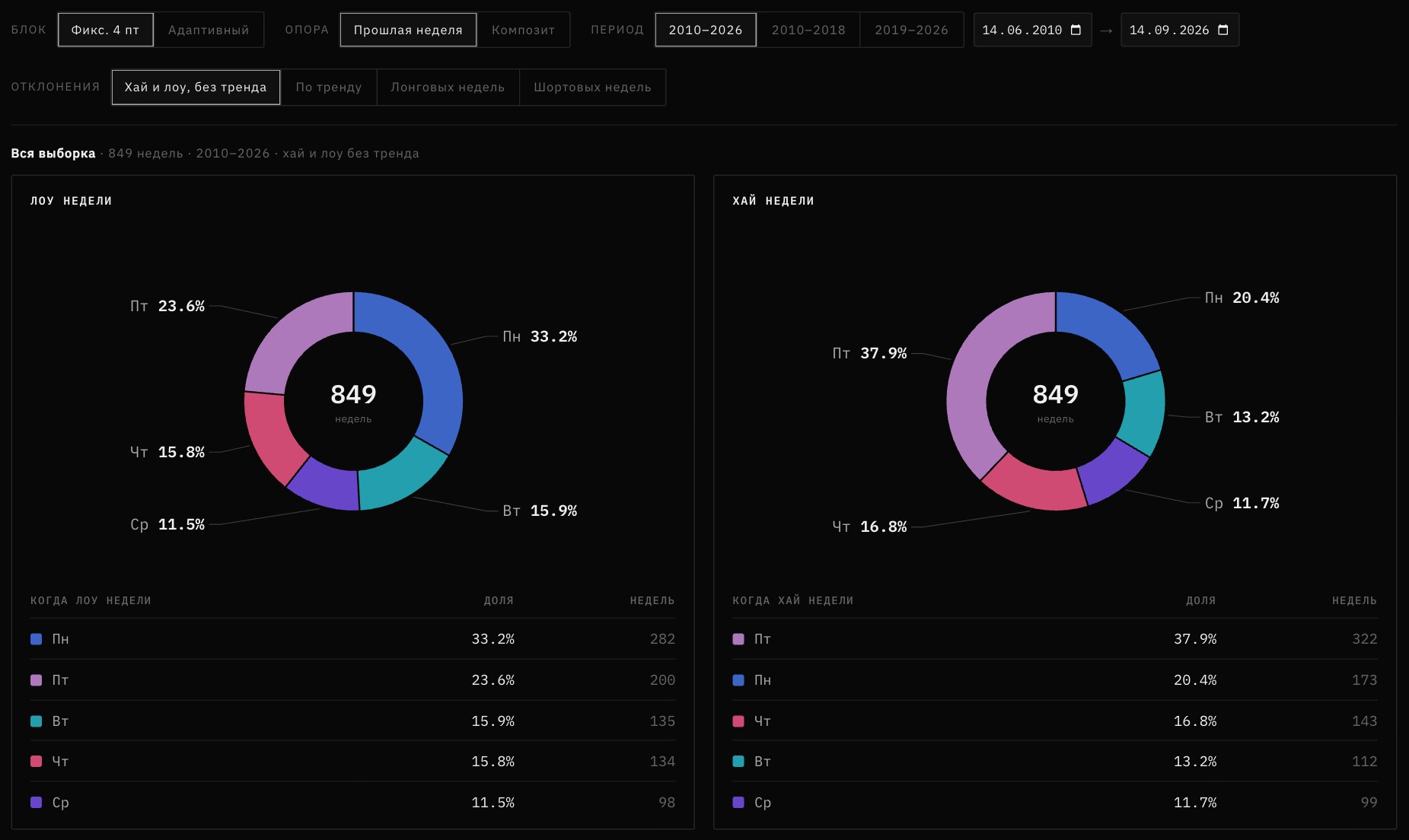Click Пт 37.9% label on high donut chart
1409x840 pixels.
point(869,353)
